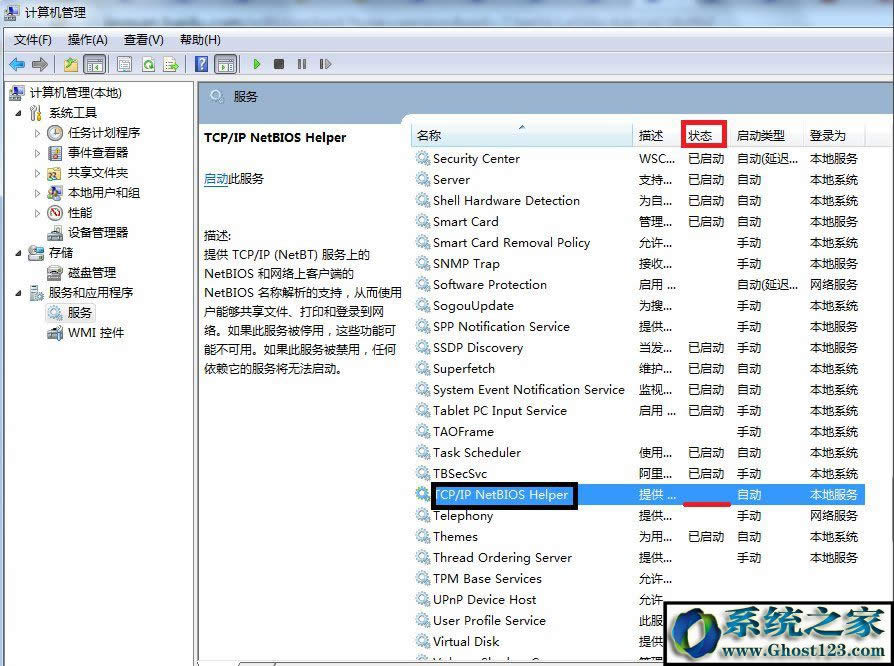This screenshot has width=894, height=666.
Task: Export the list via the export icon
Action: point(171,63)
